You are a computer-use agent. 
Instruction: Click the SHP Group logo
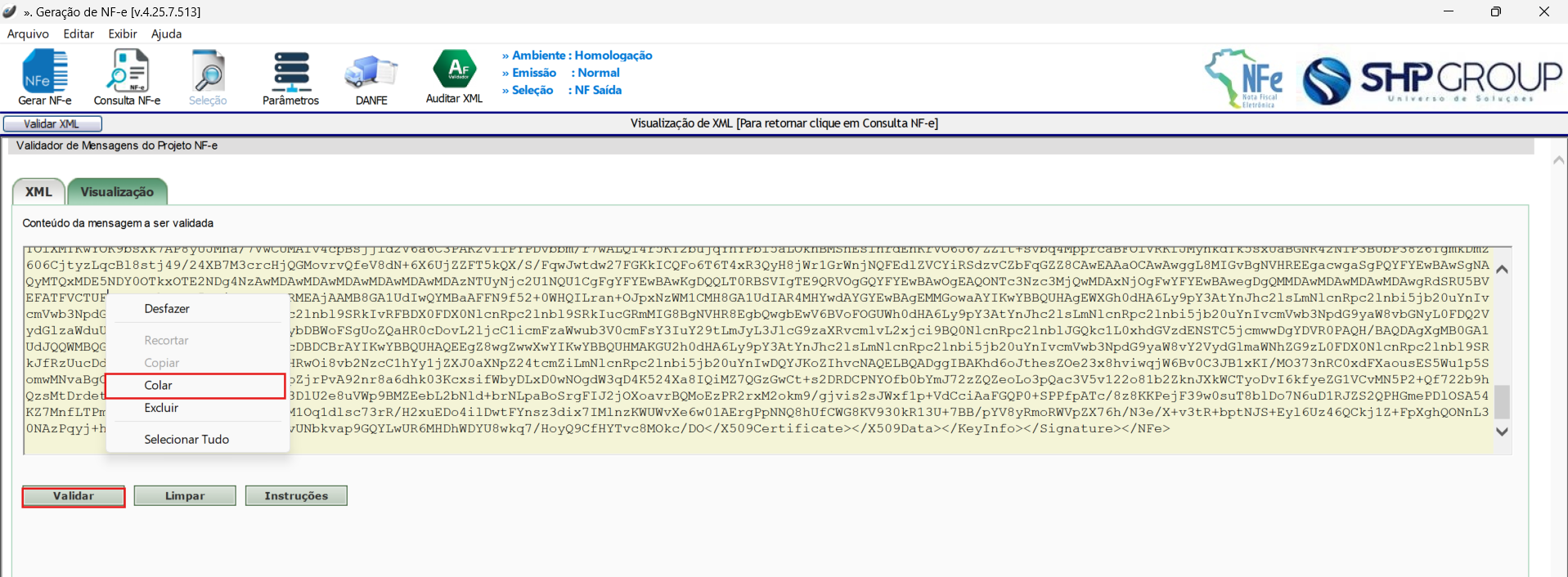pos(1431,80)
